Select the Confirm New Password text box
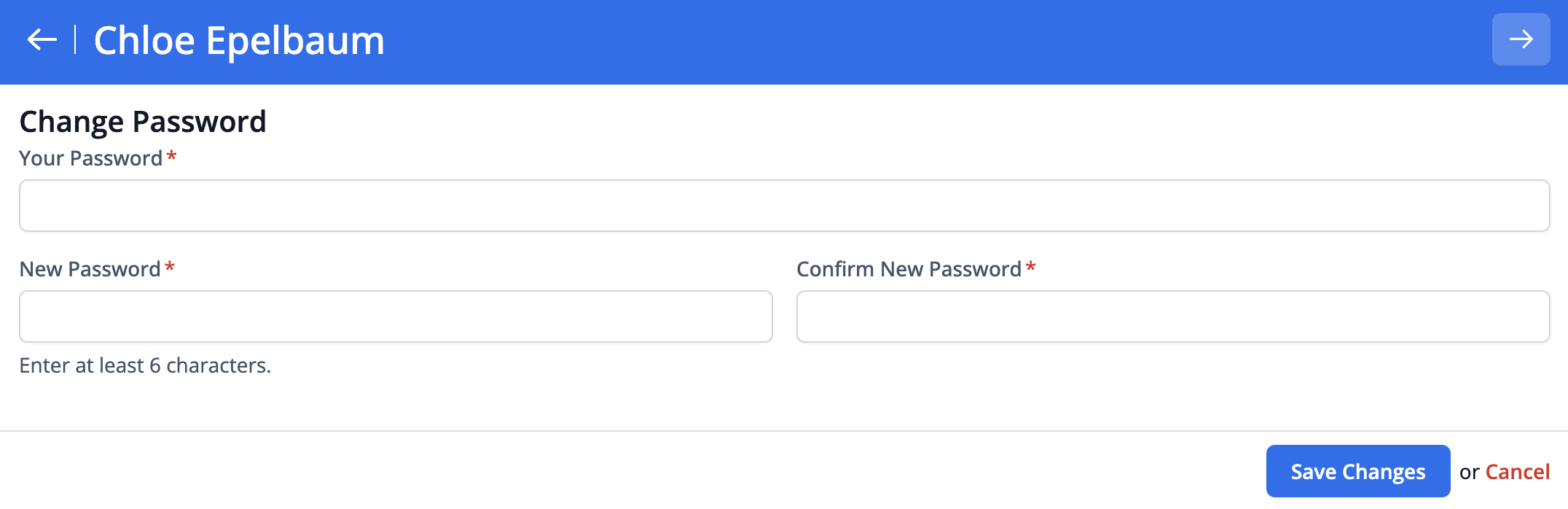 point(1172,316)
